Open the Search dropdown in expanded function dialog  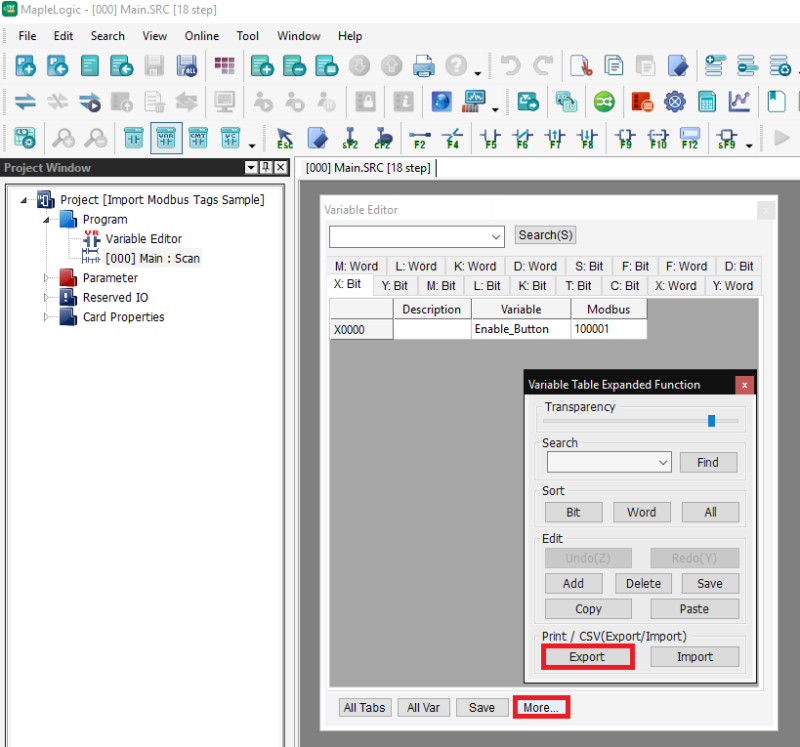pos(664,462)
